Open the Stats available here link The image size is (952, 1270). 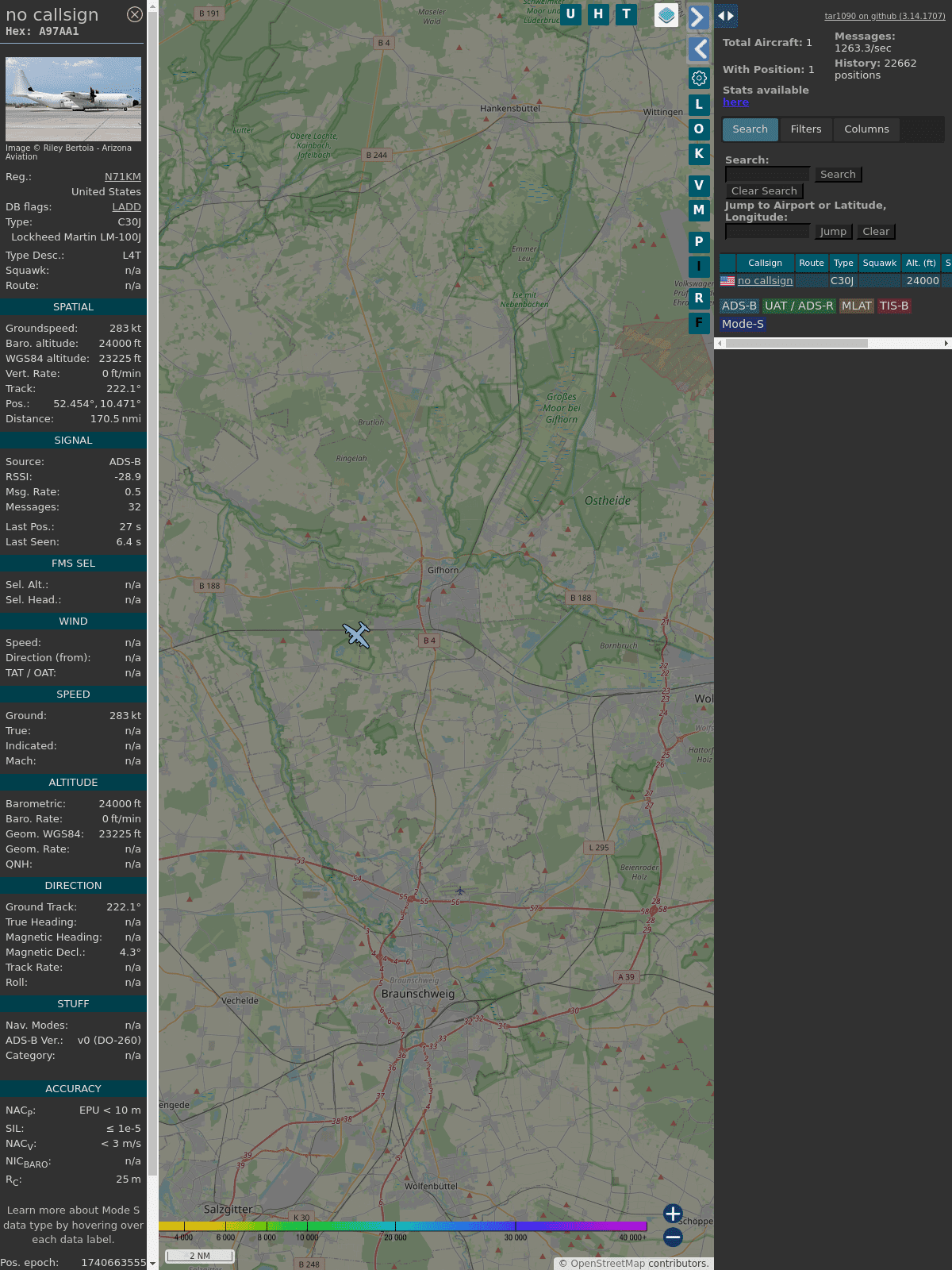pyautogui.click(x=735, y=102)
